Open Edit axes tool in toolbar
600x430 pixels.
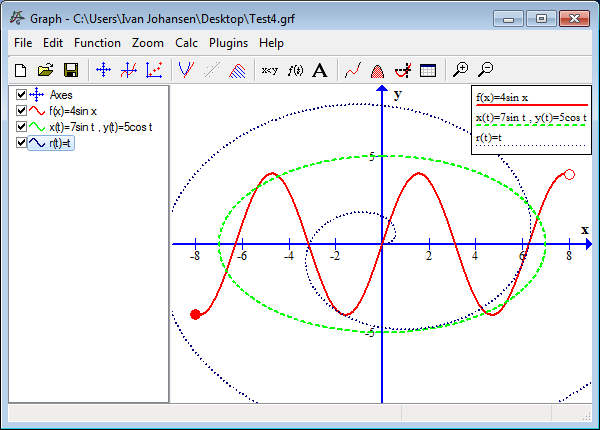(x=103, y=70)
